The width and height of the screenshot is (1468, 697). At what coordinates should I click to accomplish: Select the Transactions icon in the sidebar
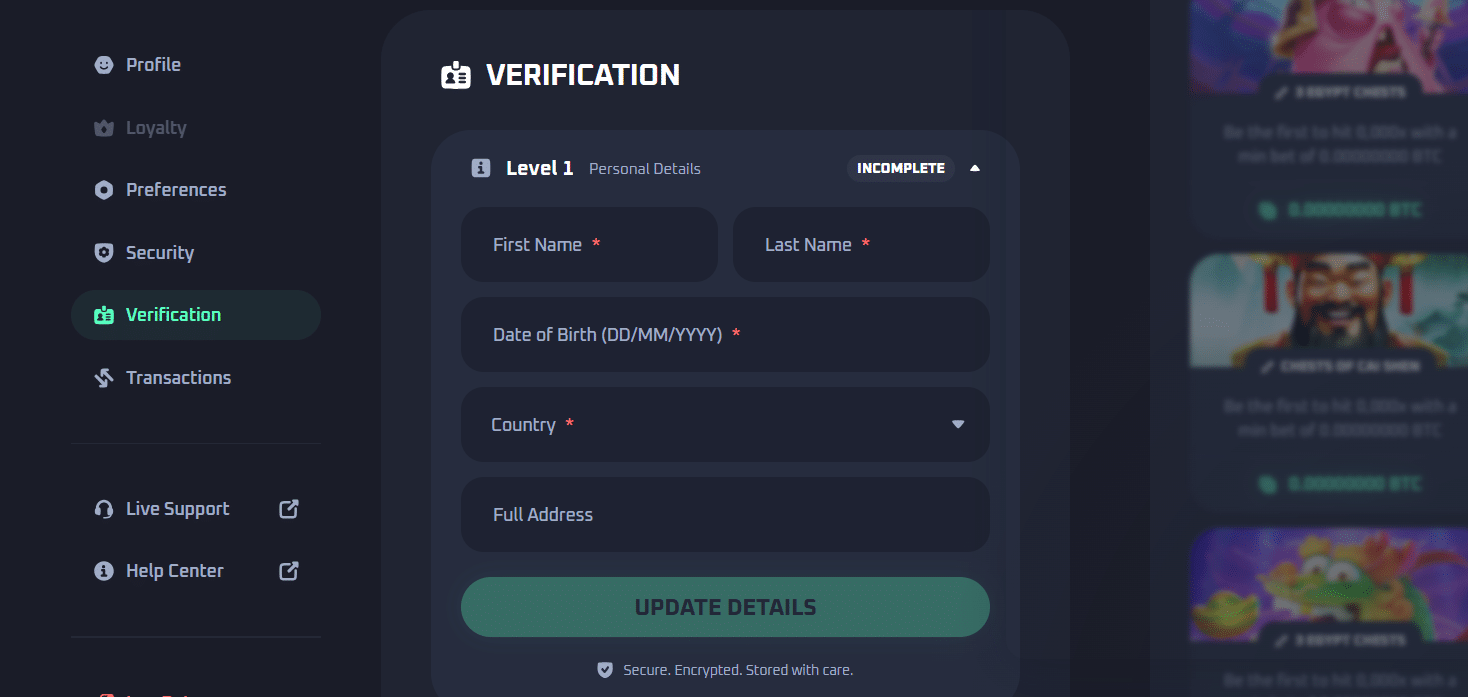tap(103, 377)
